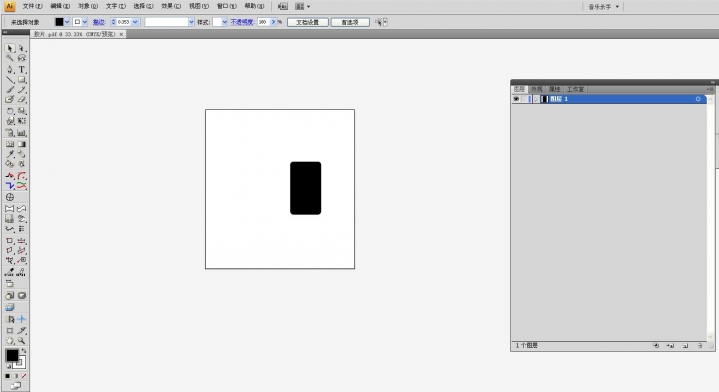719x392 pixels.
Task: Select the Rectangle shape tool
Action: click(22, 80)
